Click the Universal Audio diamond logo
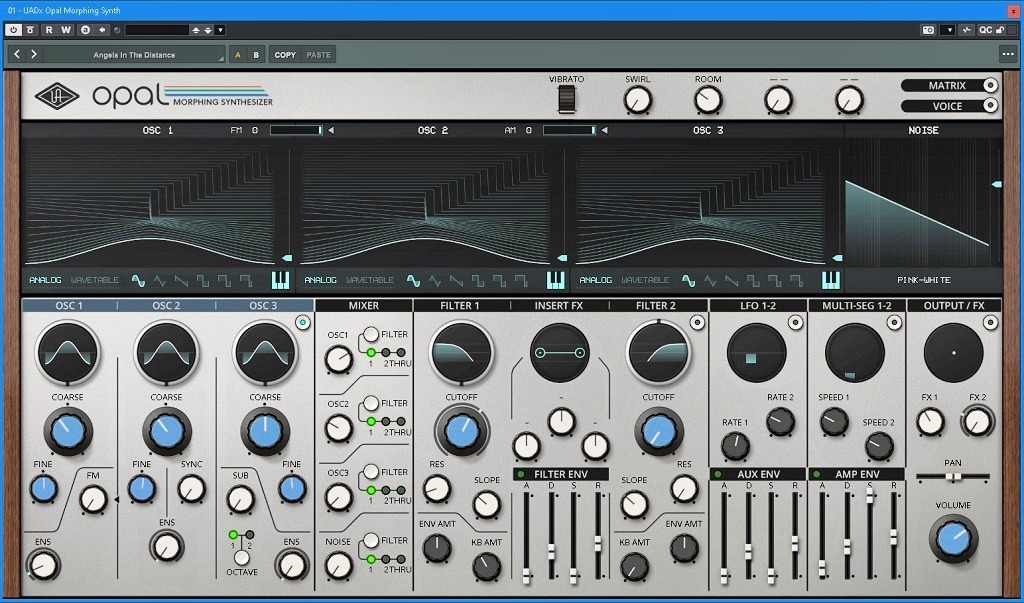 (57, 97)
